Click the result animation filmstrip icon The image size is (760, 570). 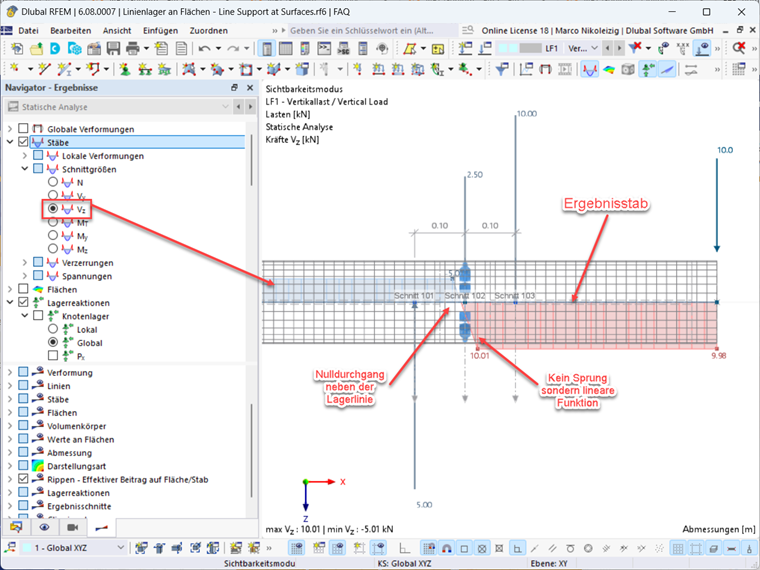coord(565,70)
